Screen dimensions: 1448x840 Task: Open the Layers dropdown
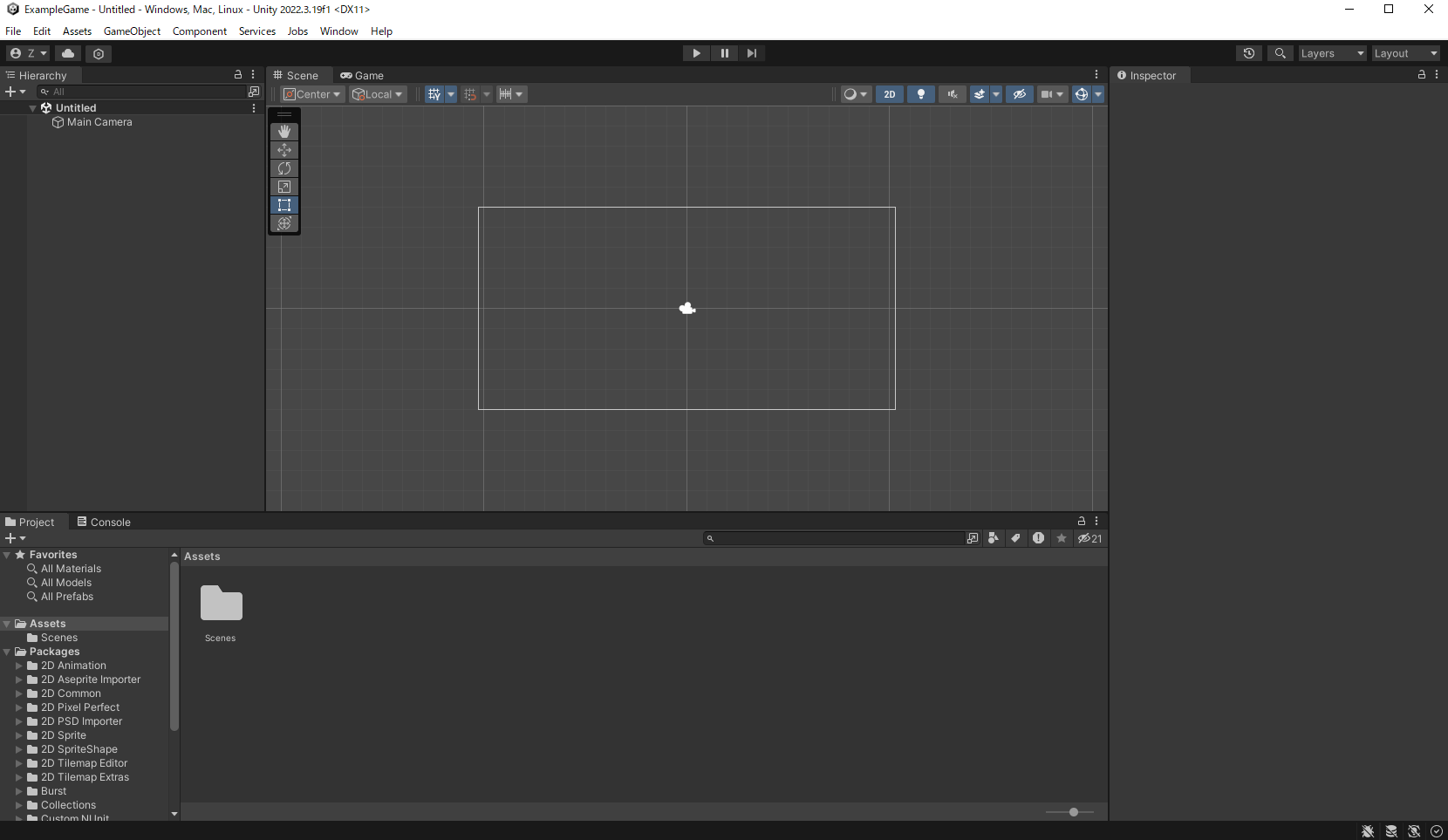tap(1331, 53)
